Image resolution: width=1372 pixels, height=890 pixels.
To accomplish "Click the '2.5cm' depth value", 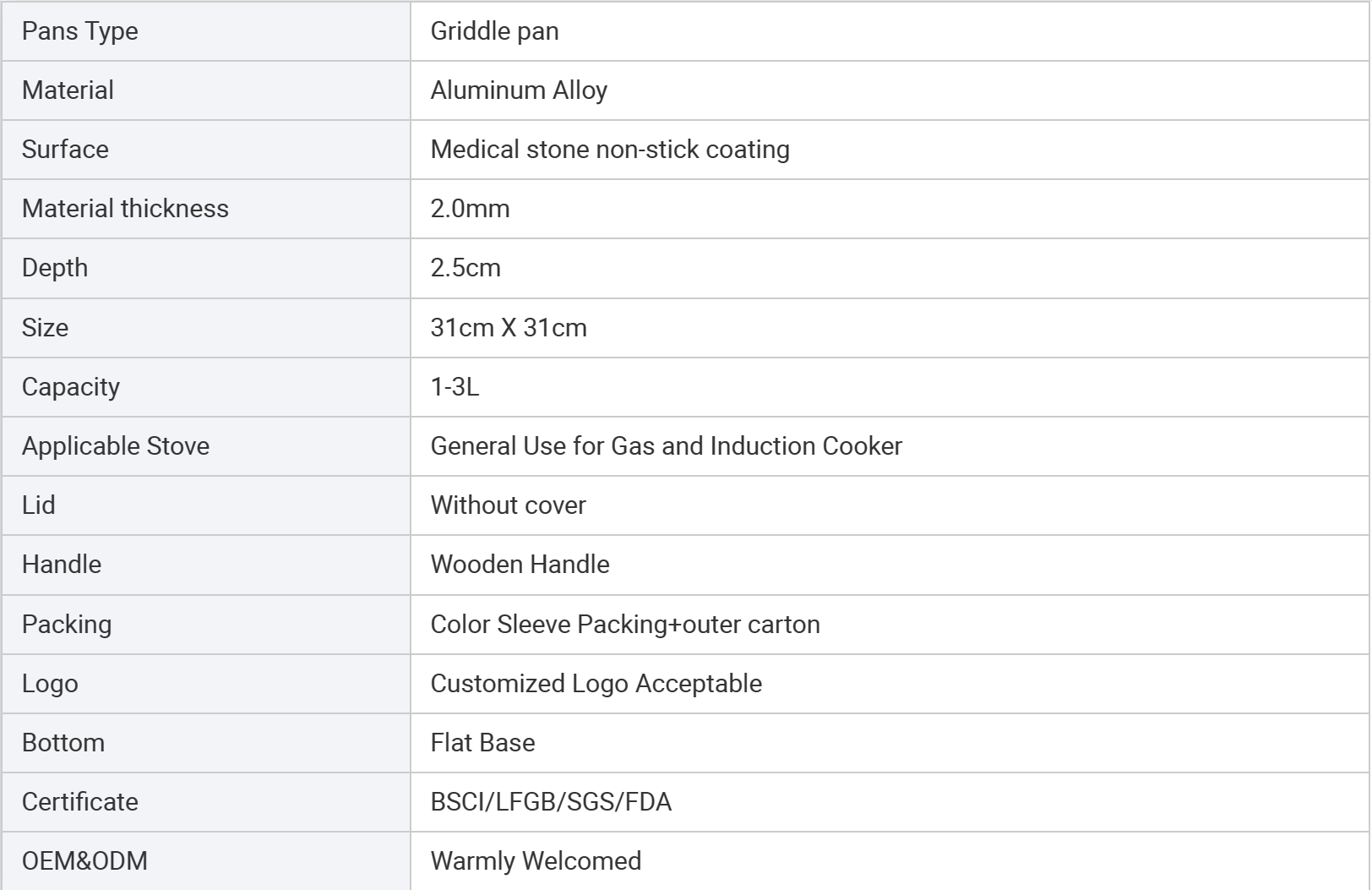I will click(465, 268).
